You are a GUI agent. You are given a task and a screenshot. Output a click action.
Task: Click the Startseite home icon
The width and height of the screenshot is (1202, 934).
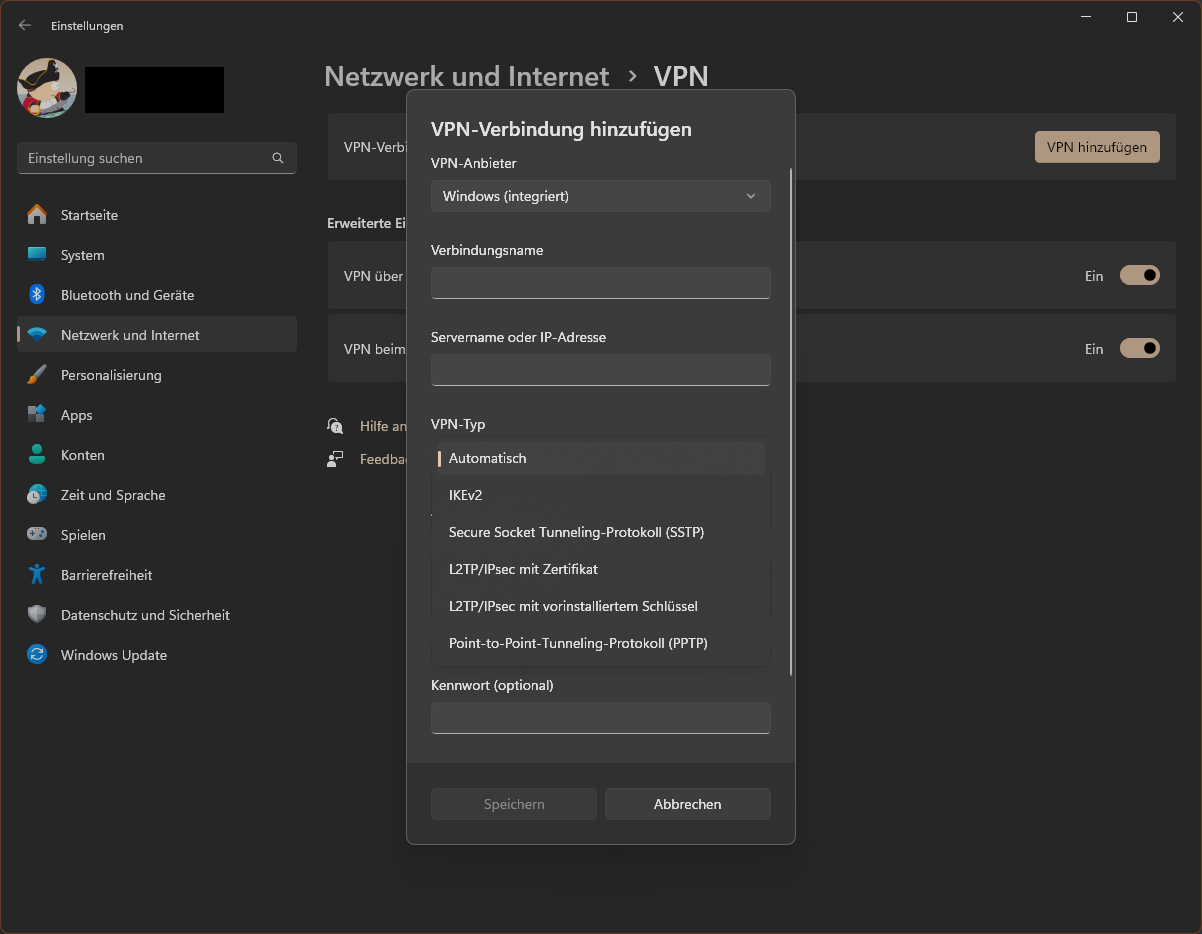(37, 215)
